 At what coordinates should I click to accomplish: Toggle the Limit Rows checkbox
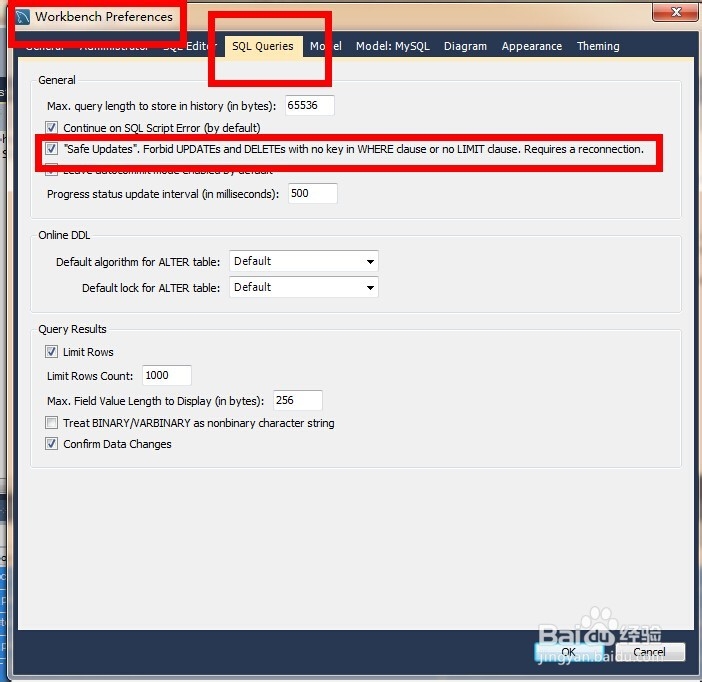(51, 352)
